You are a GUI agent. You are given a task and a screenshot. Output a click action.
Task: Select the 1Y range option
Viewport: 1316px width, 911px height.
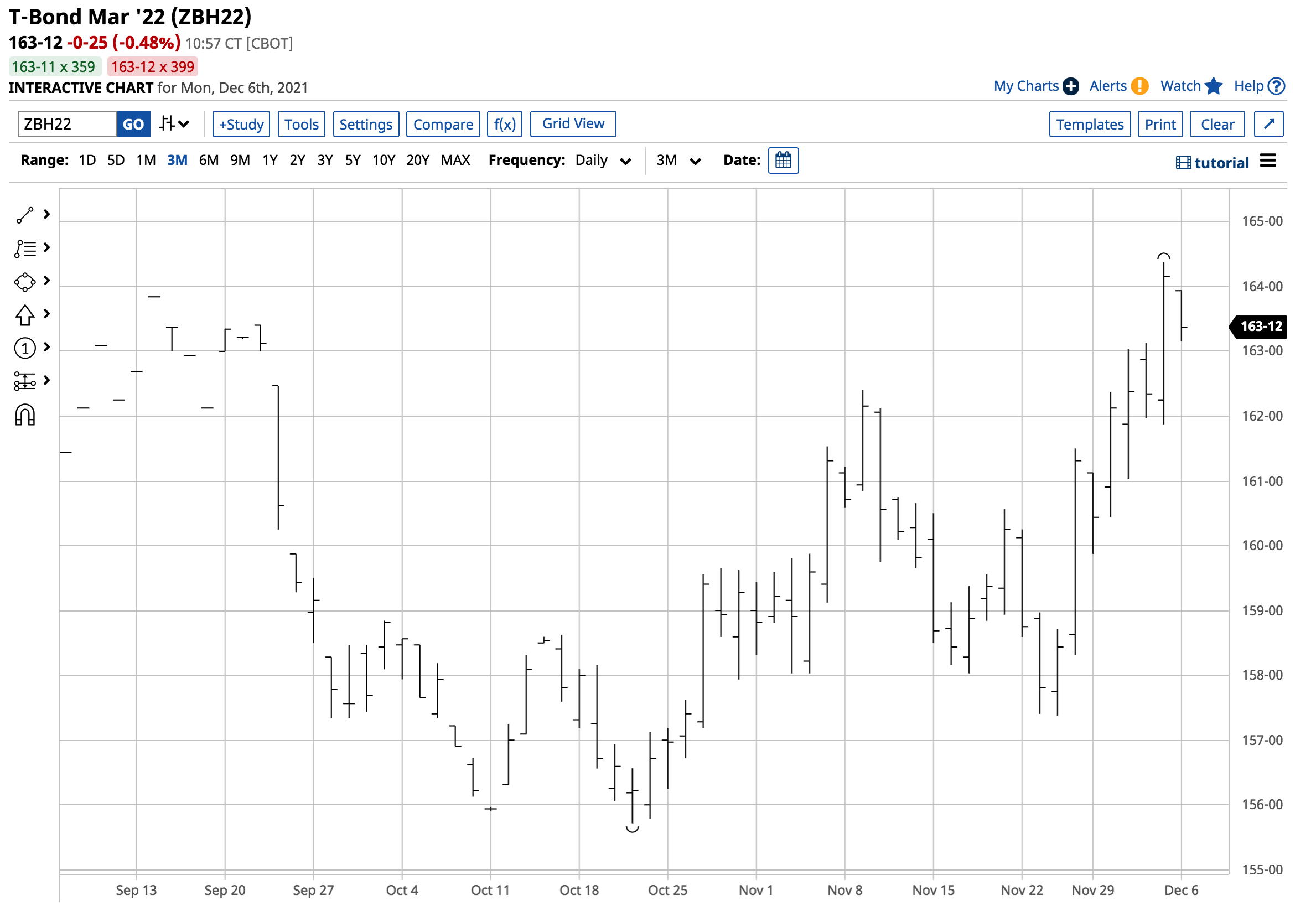click(x=270, y=161)
